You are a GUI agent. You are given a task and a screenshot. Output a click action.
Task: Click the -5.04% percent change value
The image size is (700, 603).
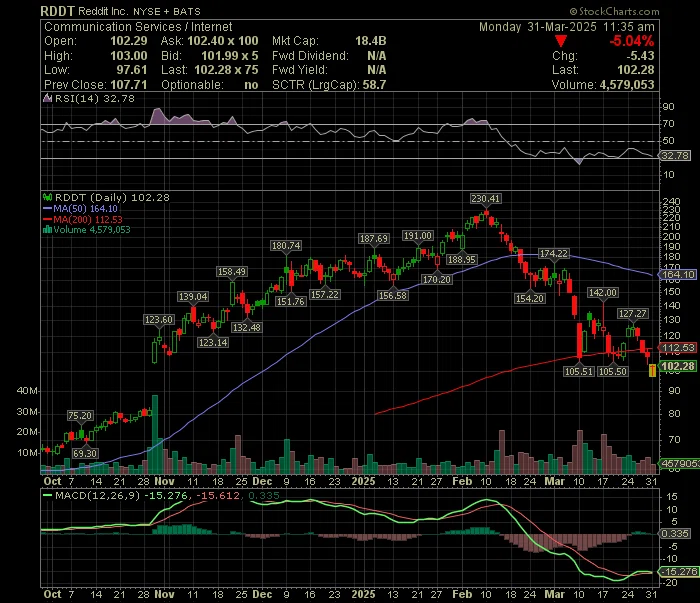632,42
